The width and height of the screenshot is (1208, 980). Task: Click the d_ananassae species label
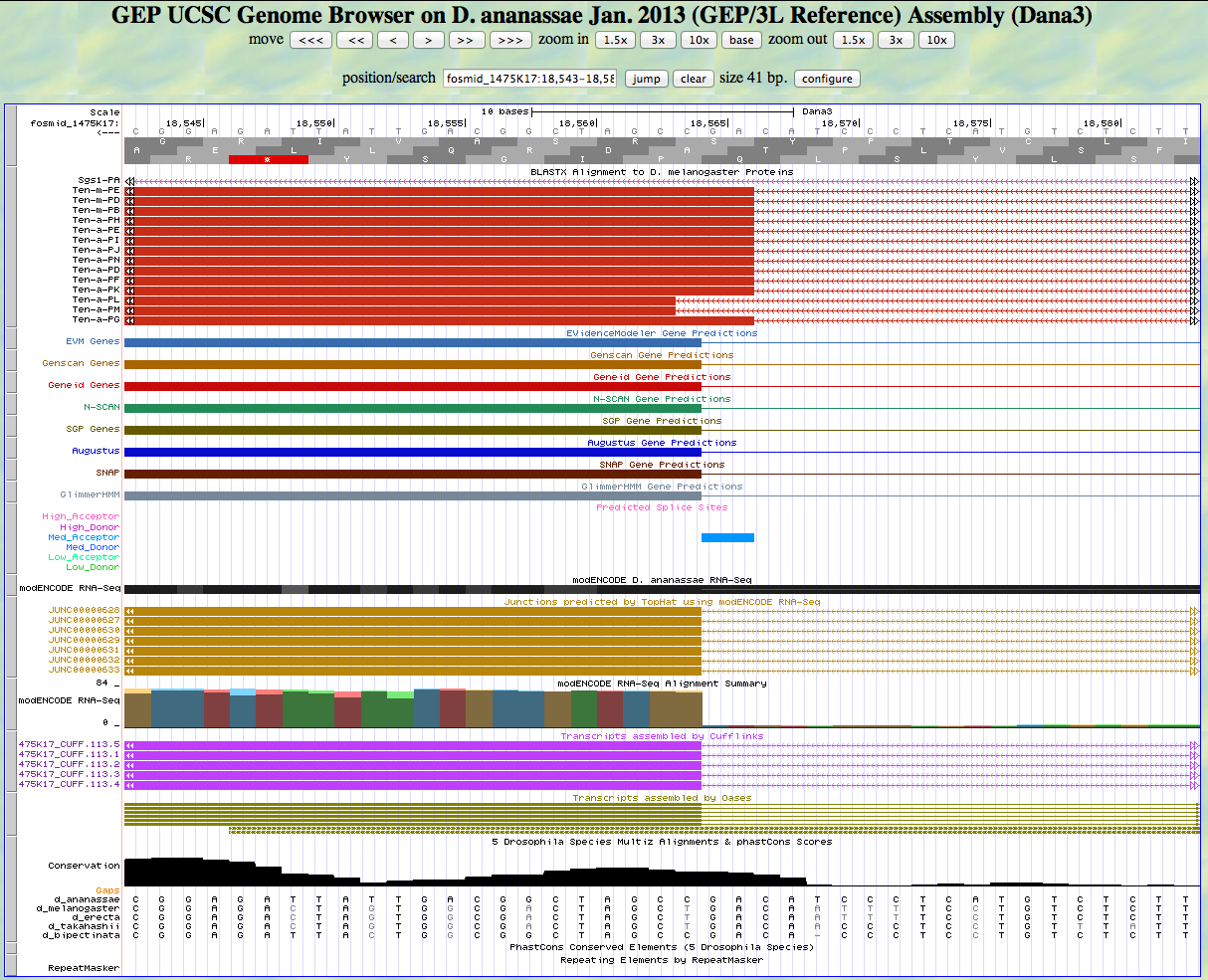coord(87,899)
